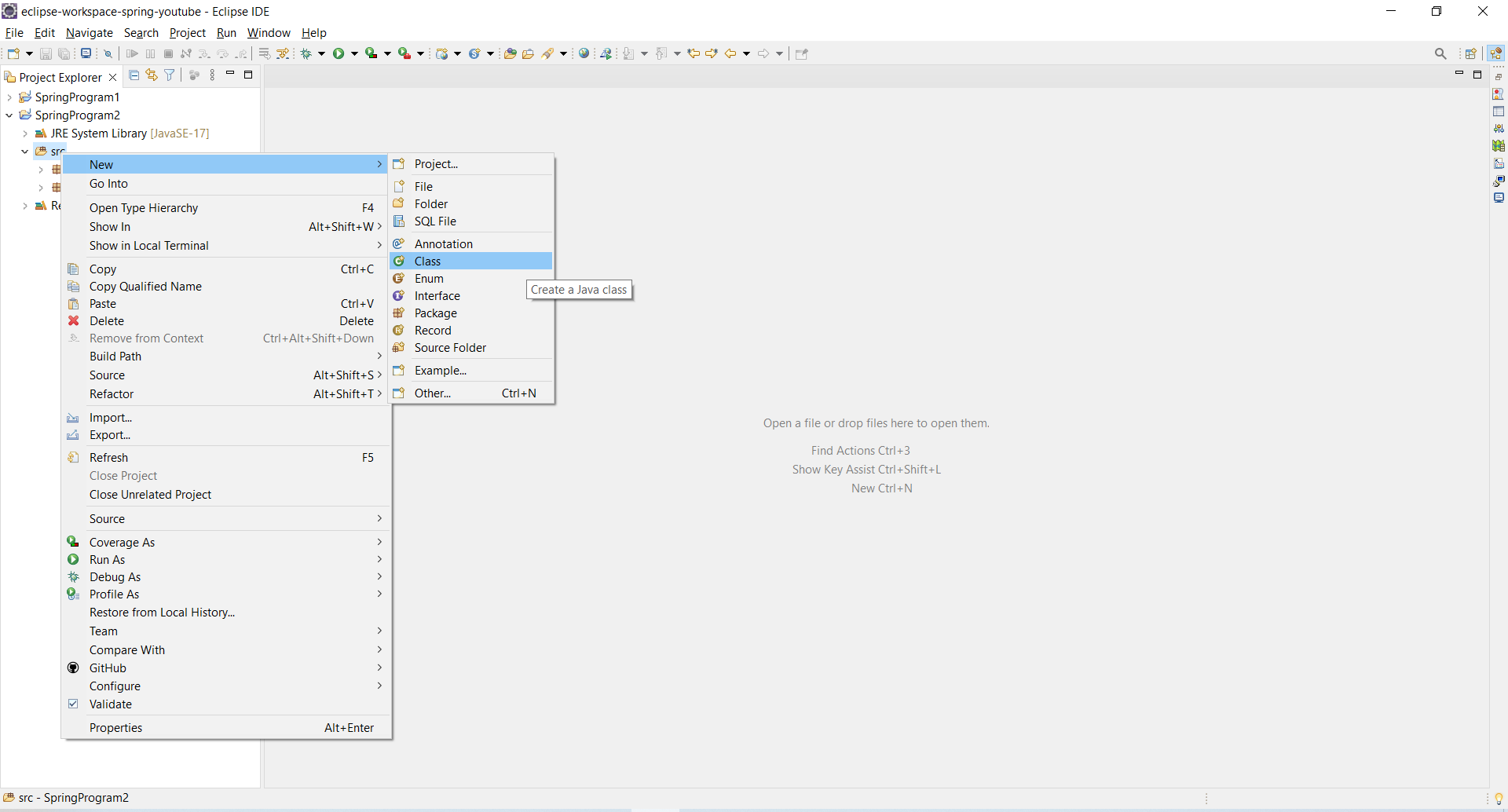Viewport: 1508px width, 812px height.
Task: Open the Project Explorer filter icon
Action: [170, 75]
